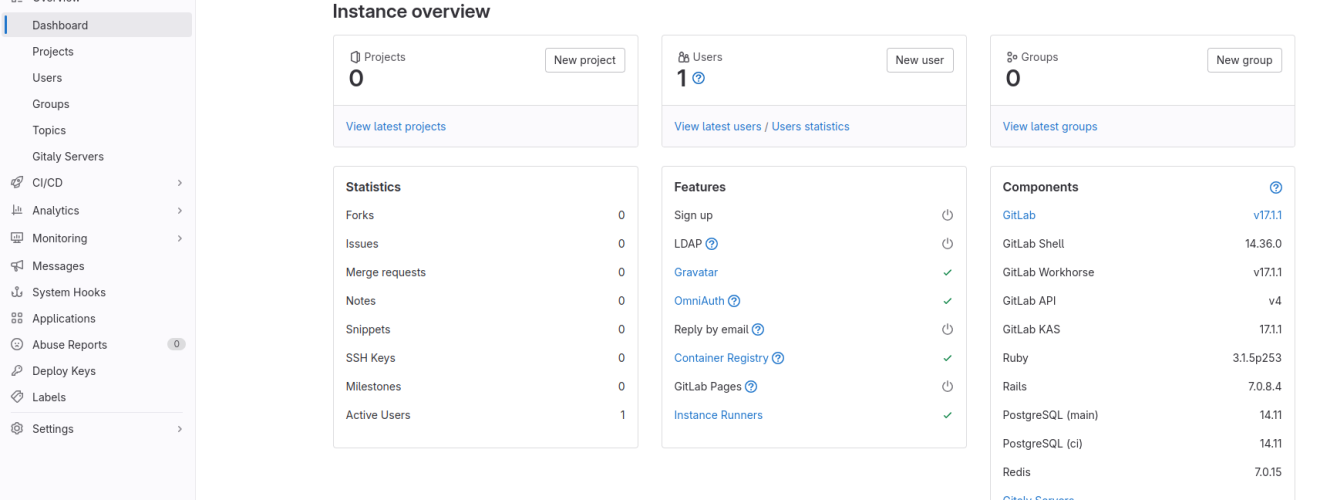The image size is (1320, 500).
Task: Click the New group button
Action: [1244, 60]
